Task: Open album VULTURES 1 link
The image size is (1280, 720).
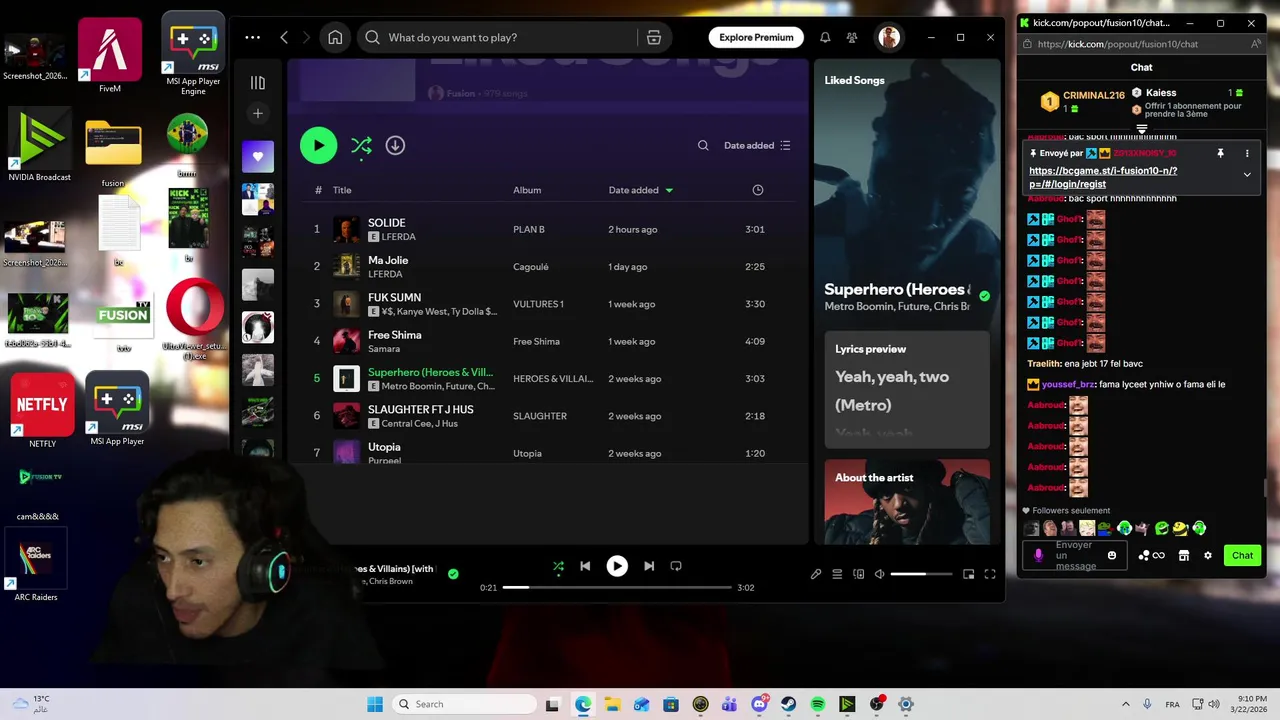Action: pyautogui.click(x=538, y=304)
